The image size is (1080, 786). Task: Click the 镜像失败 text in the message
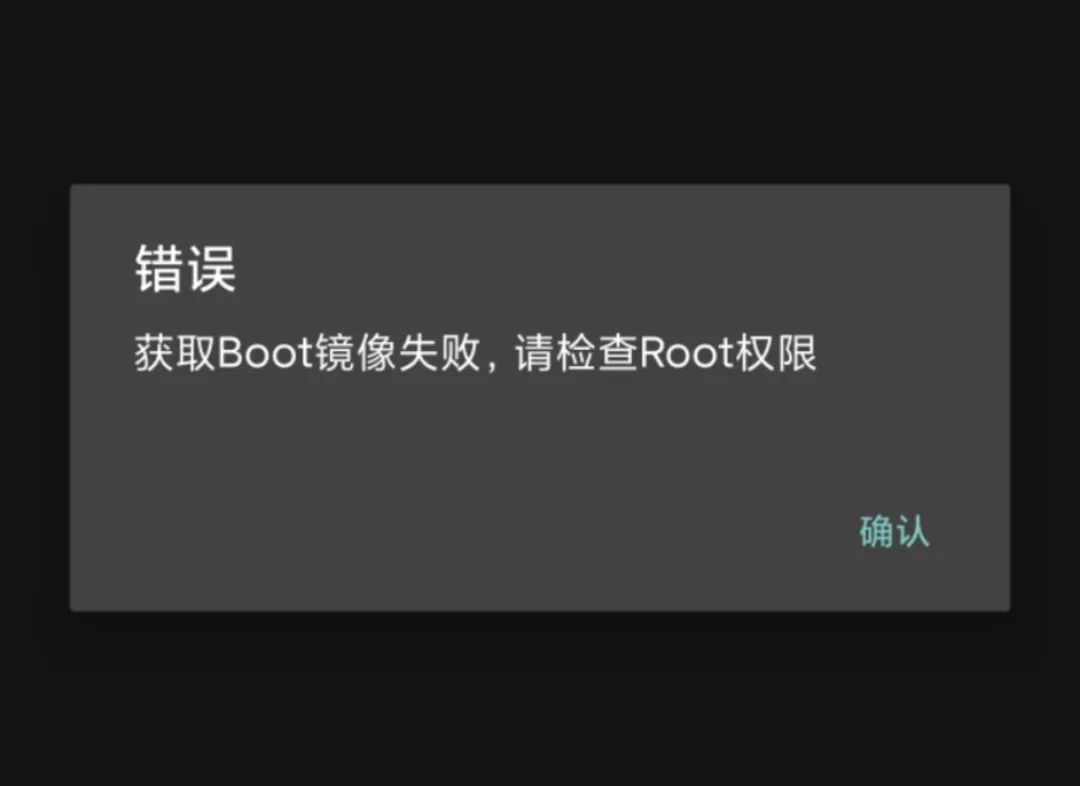point(398,353)
